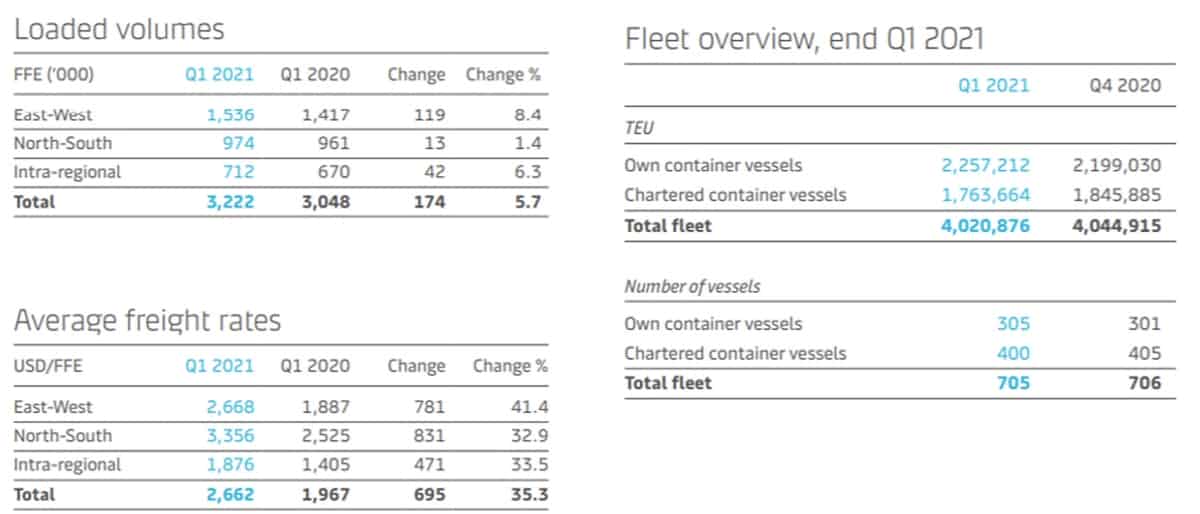Select the Q4 2020 column header

[1125, 85]
